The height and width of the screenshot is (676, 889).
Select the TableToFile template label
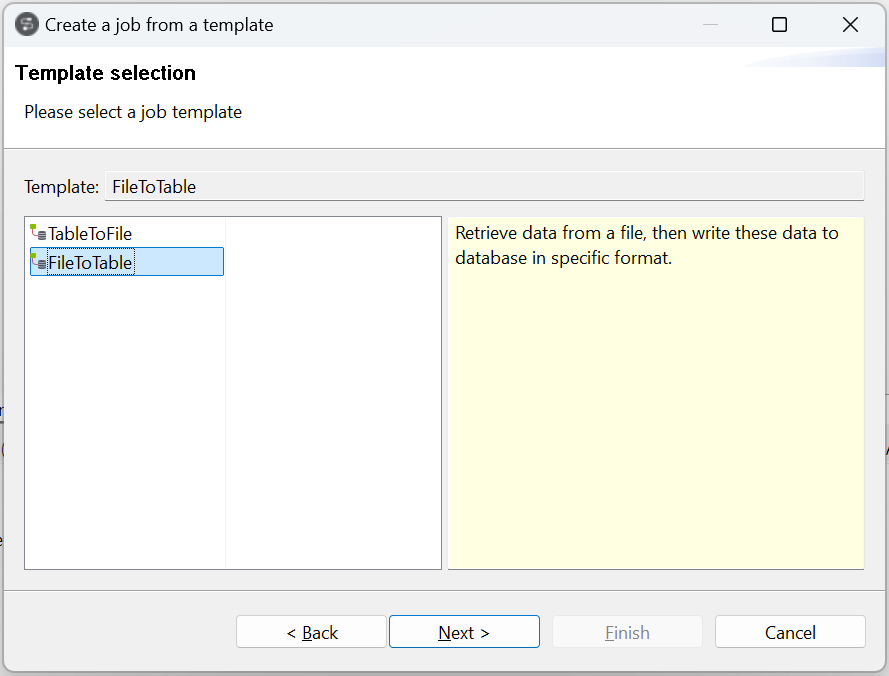[x=90, y=234]
